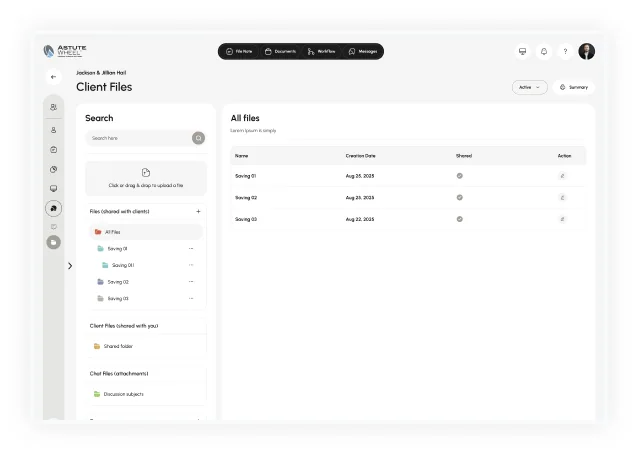Viewport: 638px width, 454px height.
Task: Click Saving 02 file name in table
Action: click(246, 198)
